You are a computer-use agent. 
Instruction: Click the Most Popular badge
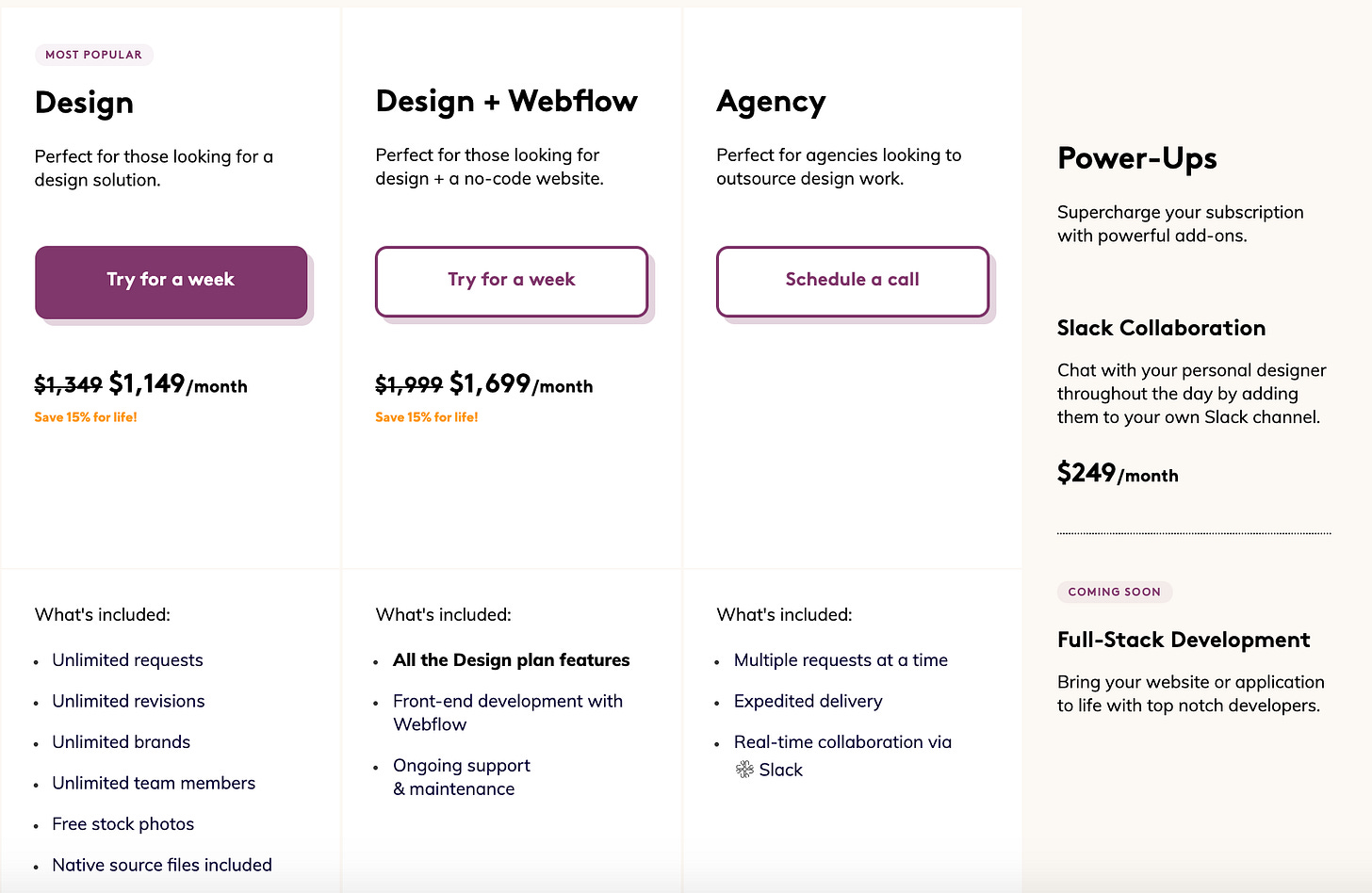(x=94, y=55)
